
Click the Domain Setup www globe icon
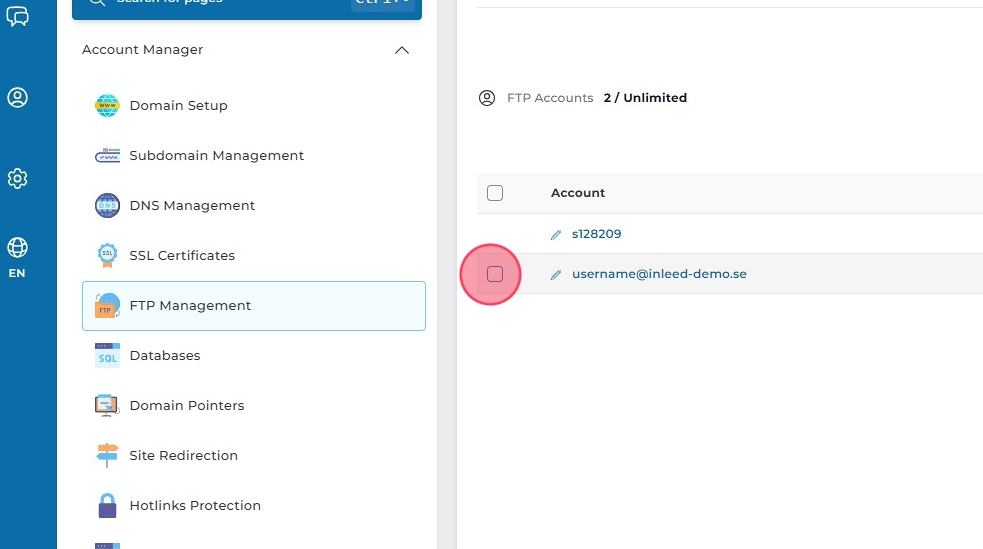pos(107,106)
